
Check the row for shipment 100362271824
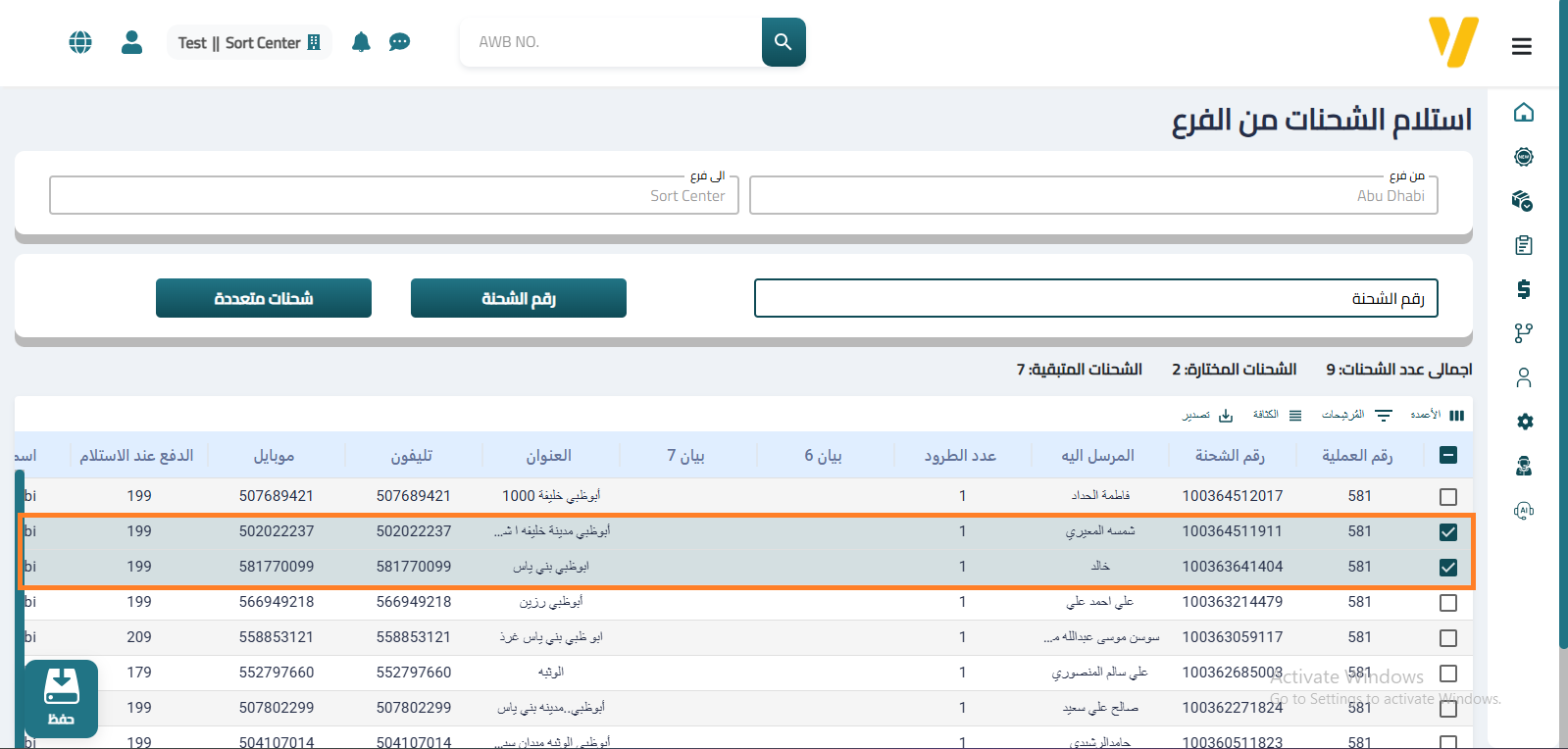[1448, 709]
